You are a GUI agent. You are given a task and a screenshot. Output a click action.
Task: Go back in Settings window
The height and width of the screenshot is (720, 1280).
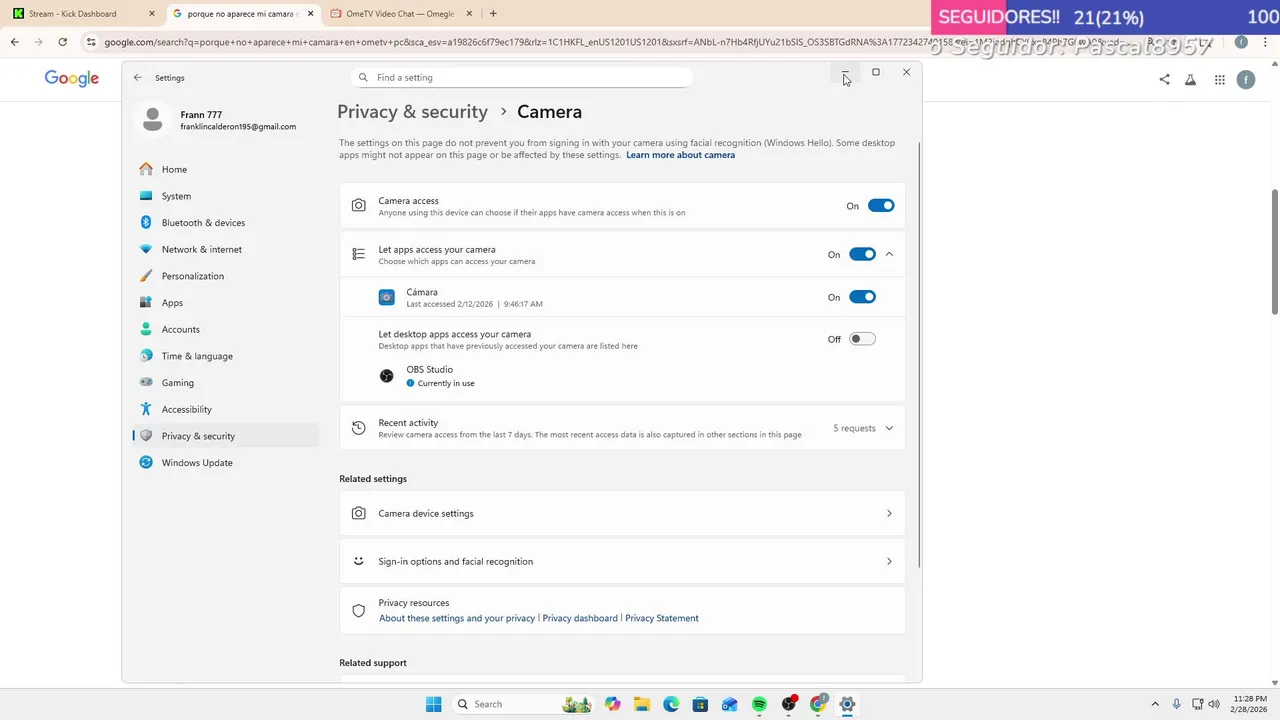[138, 77]
